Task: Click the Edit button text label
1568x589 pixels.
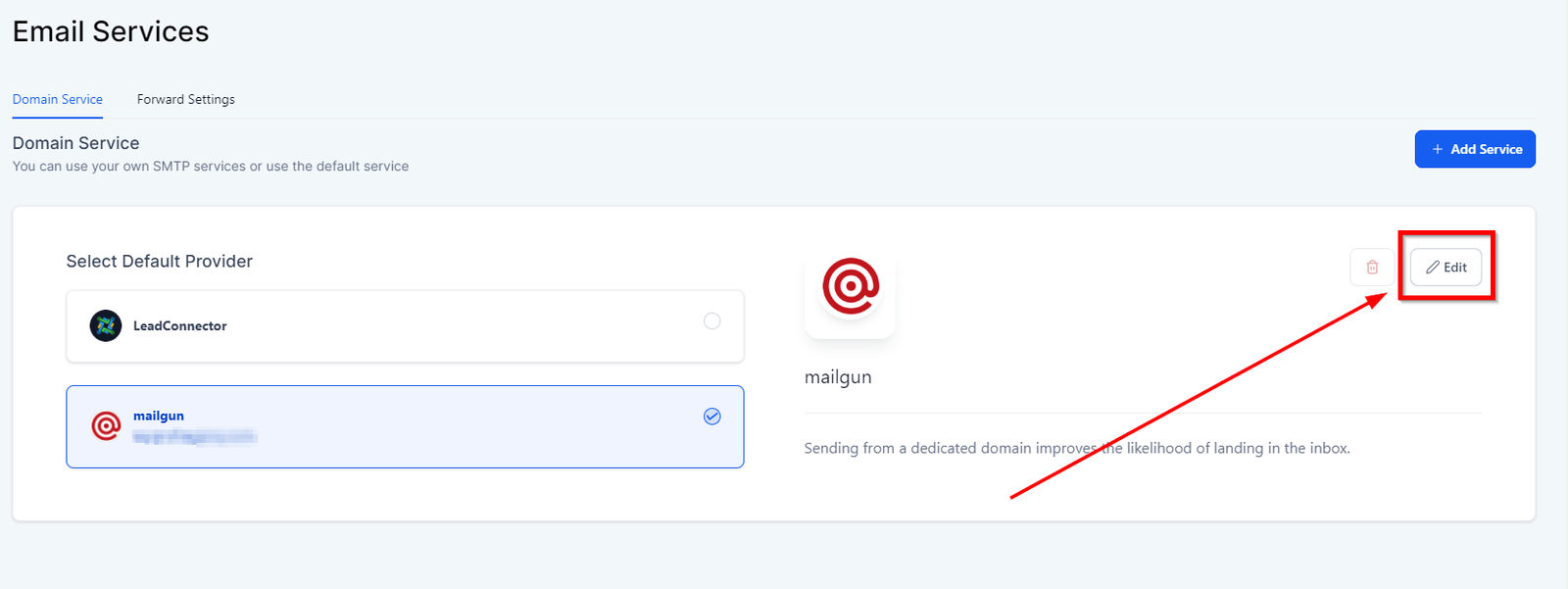Action: click(x=1455, y=268)
